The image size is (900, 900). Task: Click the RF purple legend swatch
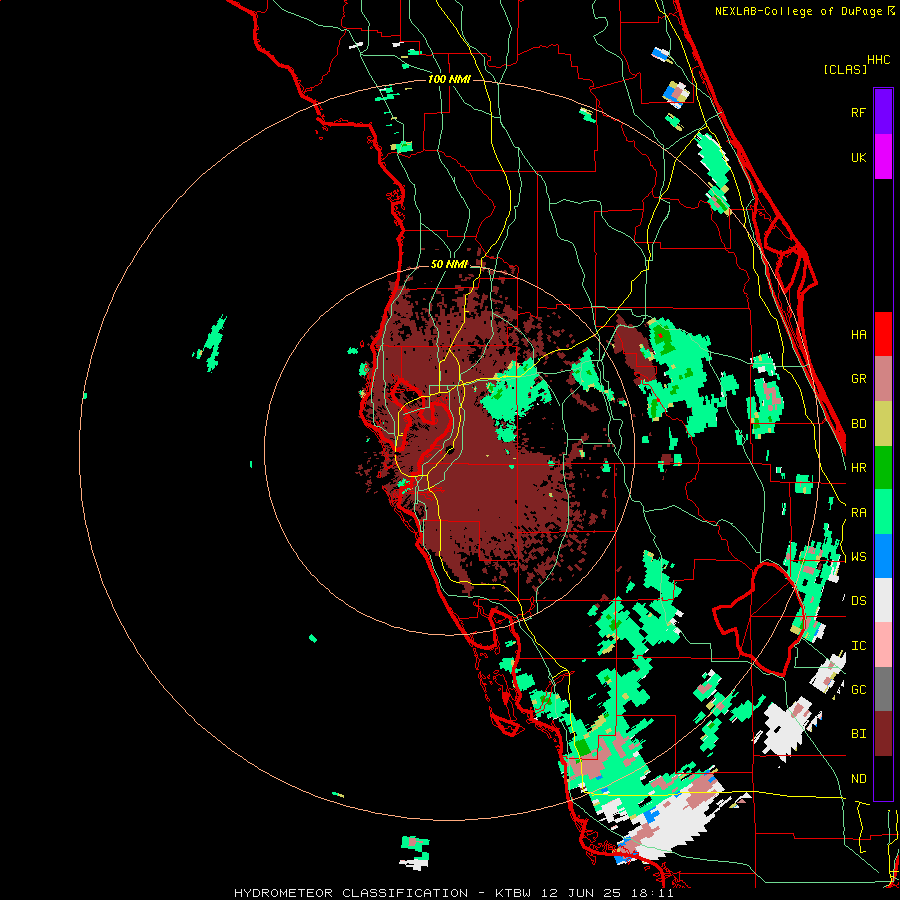click(883, 112)
